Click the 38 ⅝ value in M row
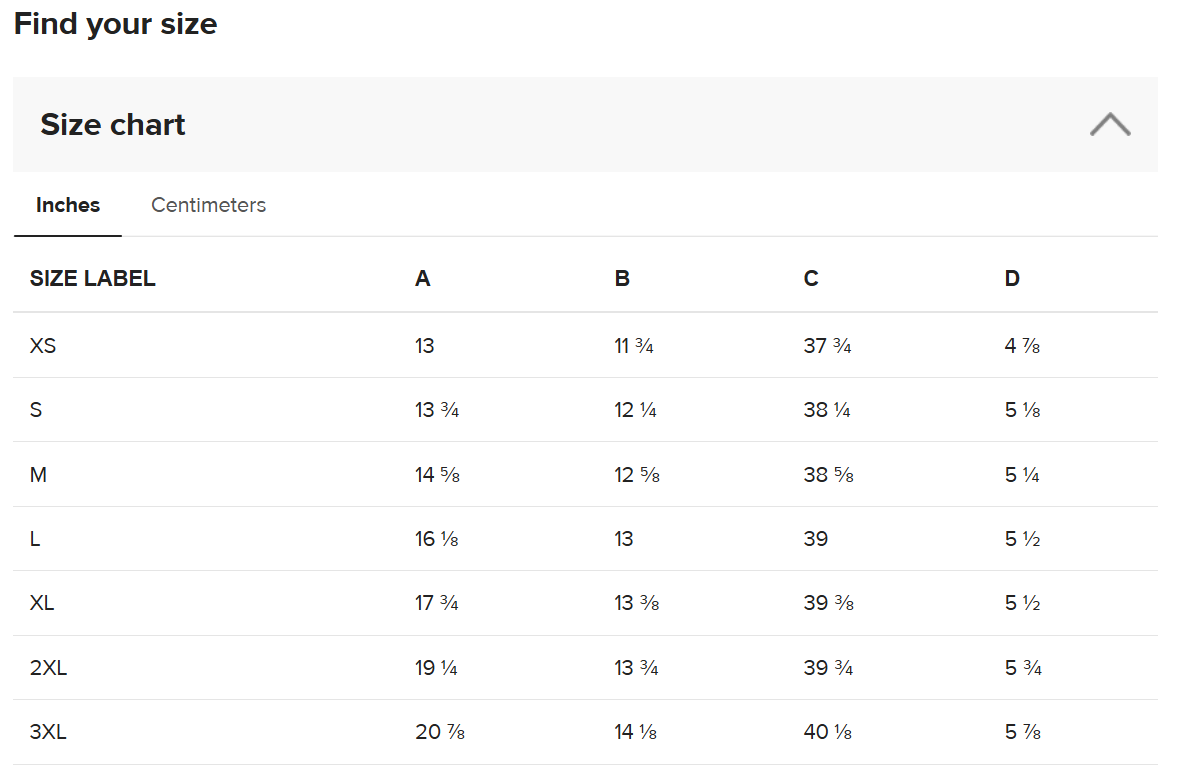This screenshot has width=1177, height=777. (x=829, y=475)
